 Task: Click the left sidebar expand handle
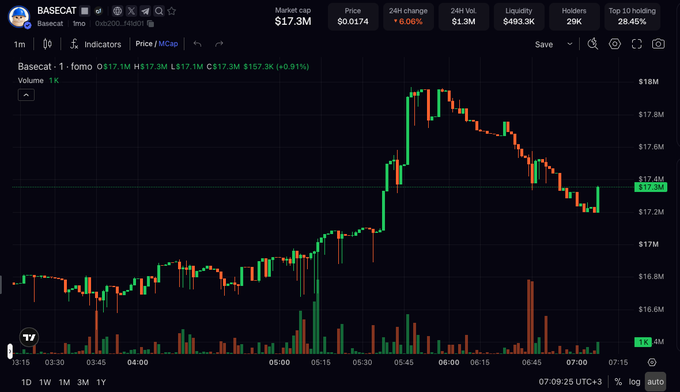pos(10,351)
